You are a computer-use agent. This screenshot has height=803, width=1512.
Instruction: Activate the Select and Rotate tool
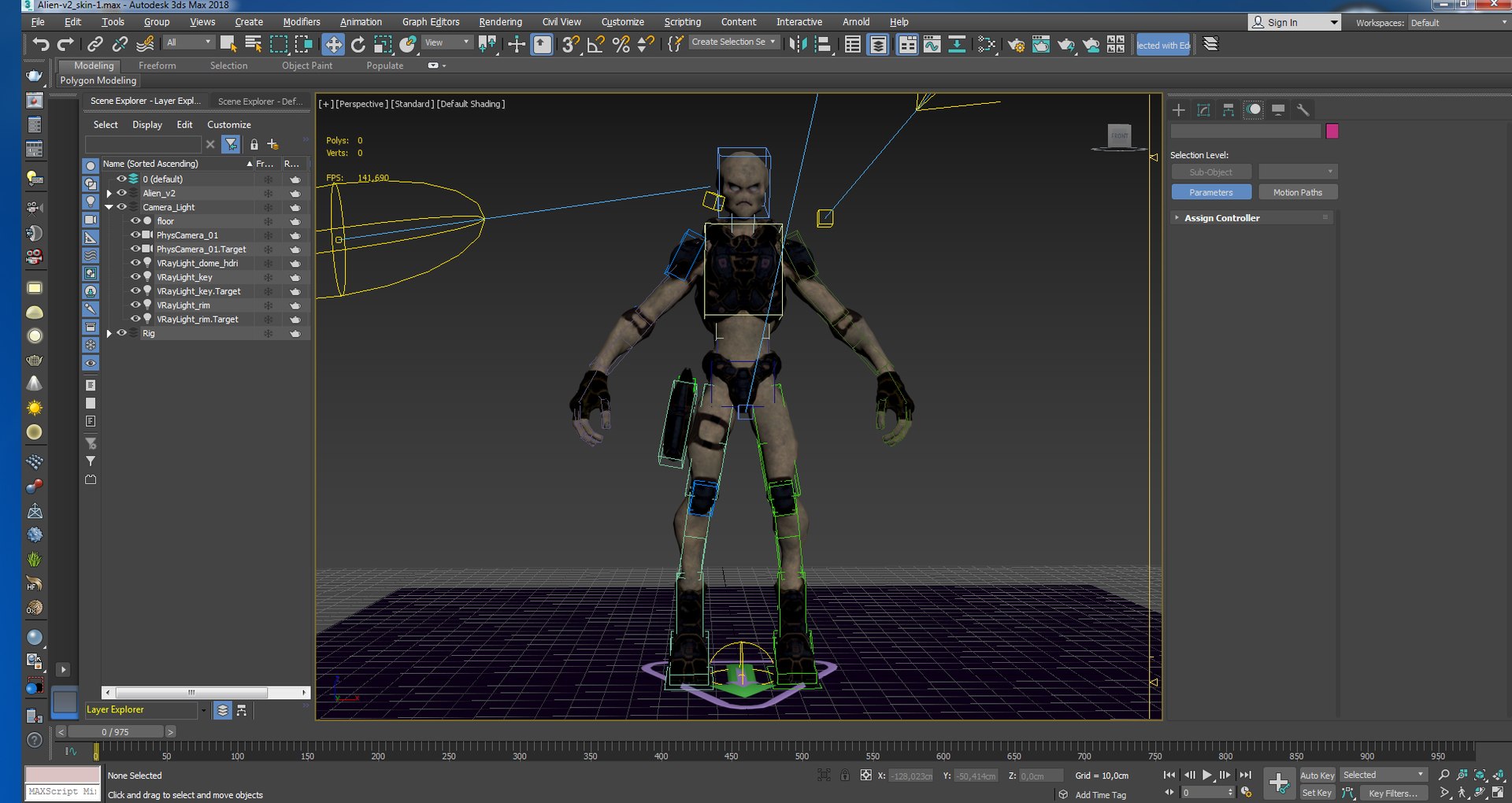point(358,45)
